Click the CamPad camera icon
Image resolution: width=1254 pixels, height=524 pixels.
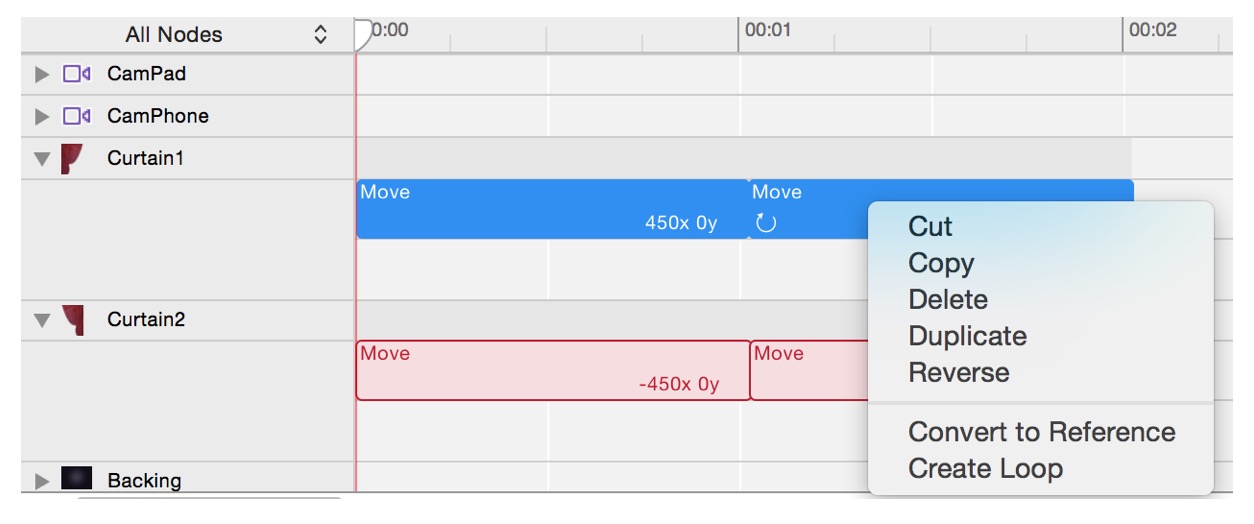click(76, 74)
